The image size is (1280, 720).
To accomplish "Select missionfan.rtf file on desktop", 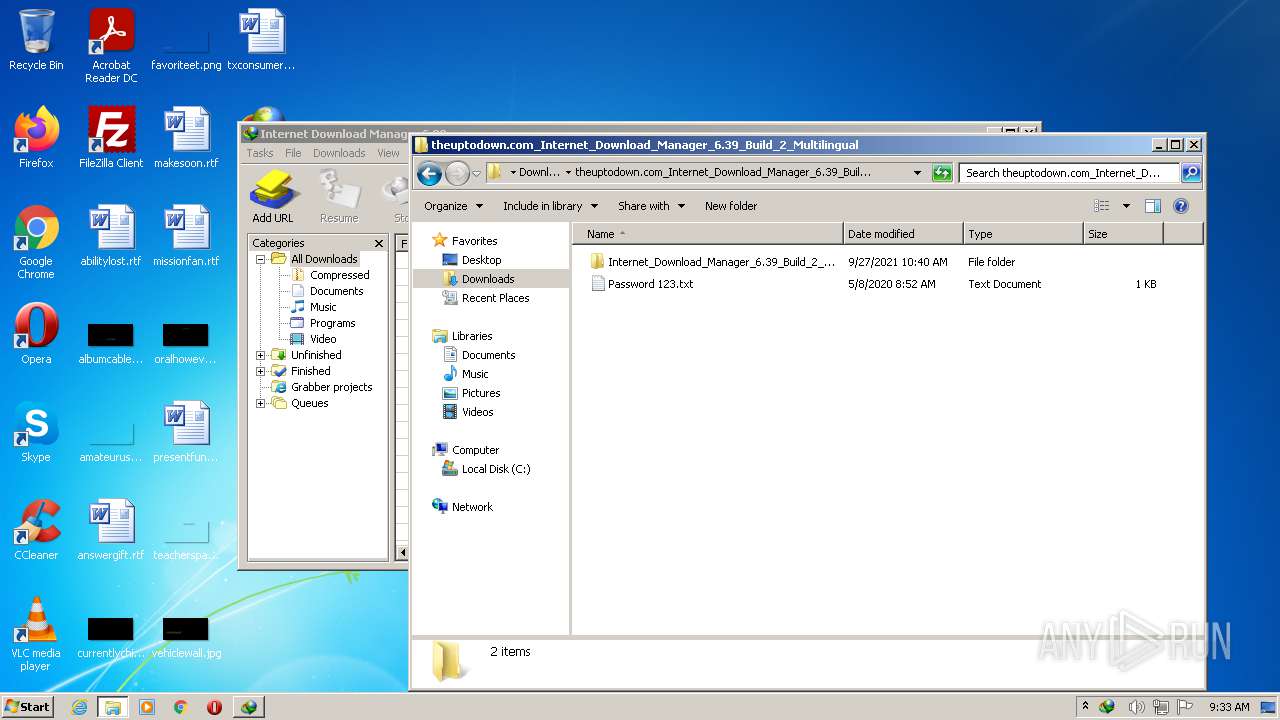I will [x=186, y=236].
